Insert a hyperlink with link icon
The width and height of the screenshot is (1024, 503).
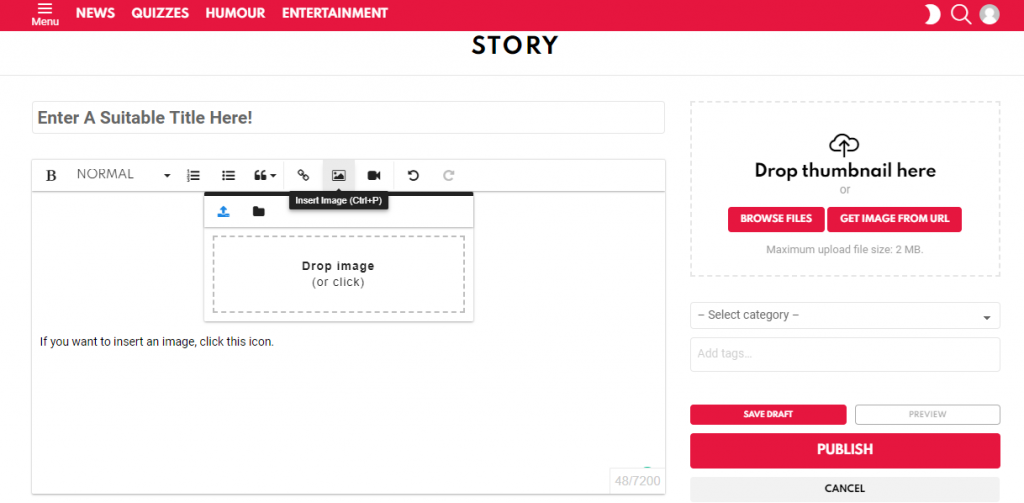303,175
